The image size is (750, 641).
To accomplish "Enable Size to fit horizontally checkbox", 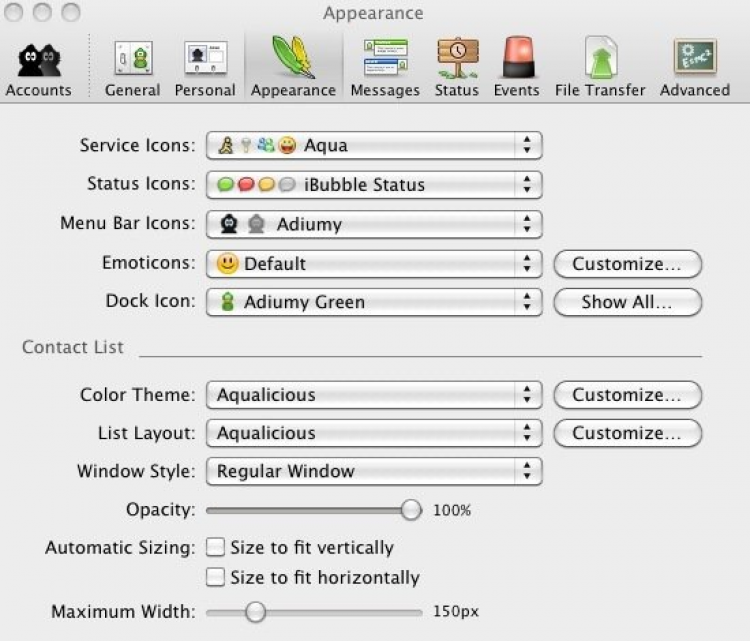I will click(x=215, y=577).
